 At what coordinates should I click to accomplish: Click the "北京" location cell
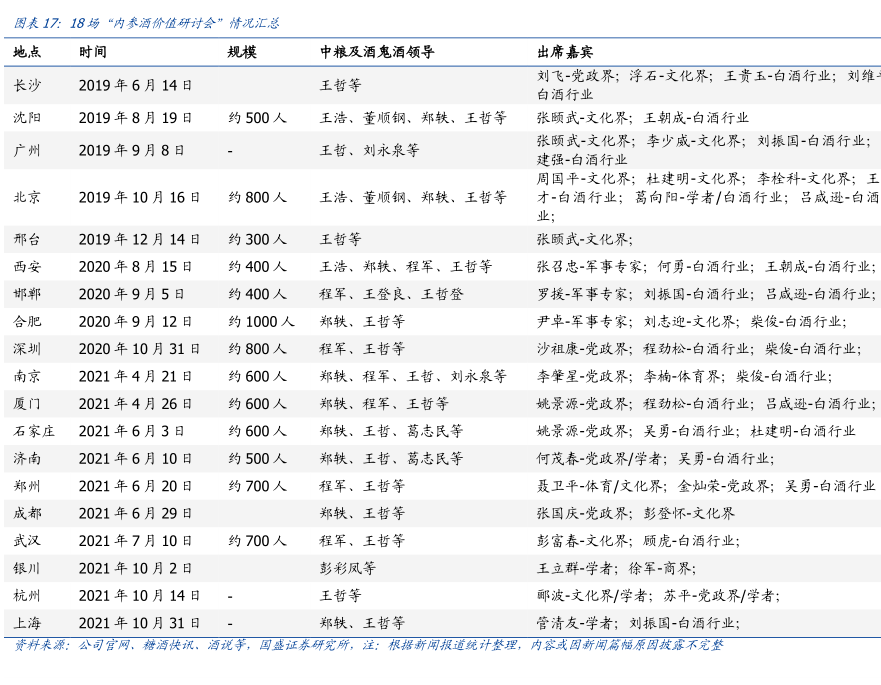[27, 198]
